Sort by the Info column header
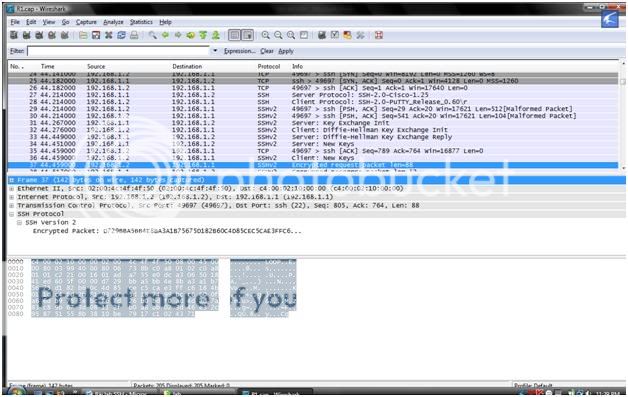 coord(298,67)
